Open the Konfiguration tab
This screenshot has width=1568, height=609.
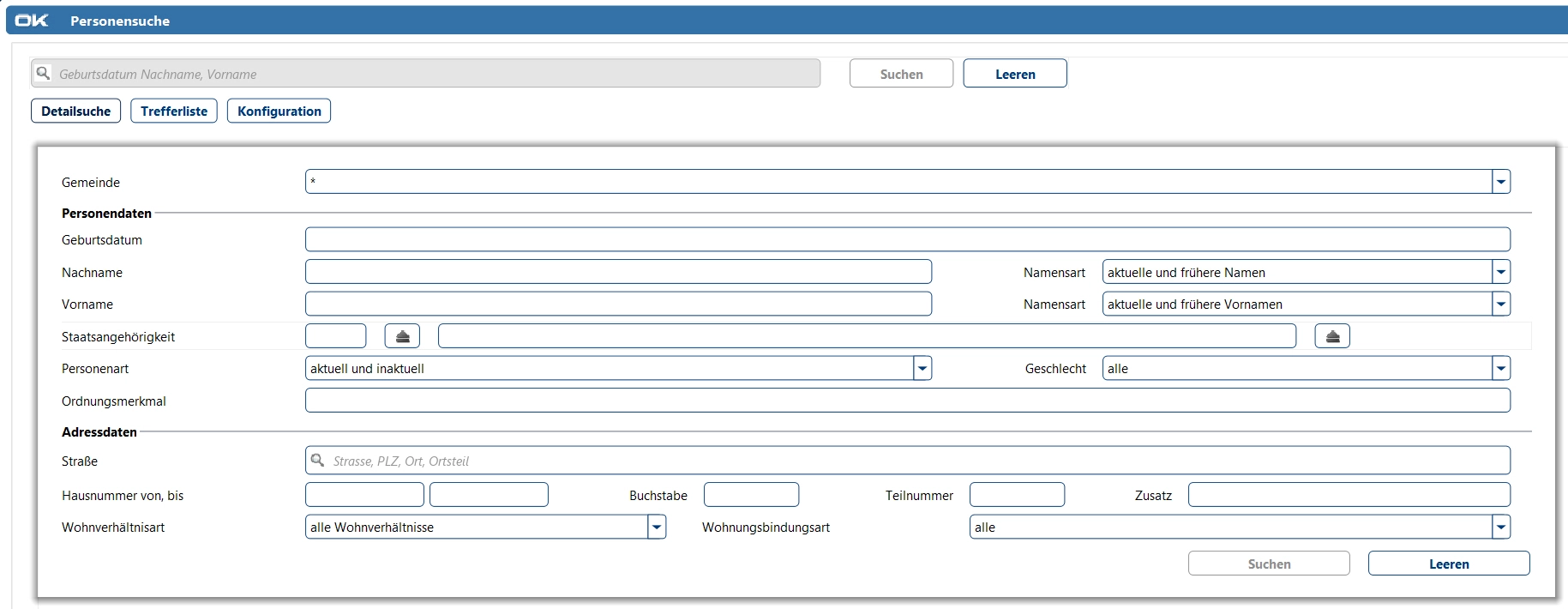tap(279, 111)
